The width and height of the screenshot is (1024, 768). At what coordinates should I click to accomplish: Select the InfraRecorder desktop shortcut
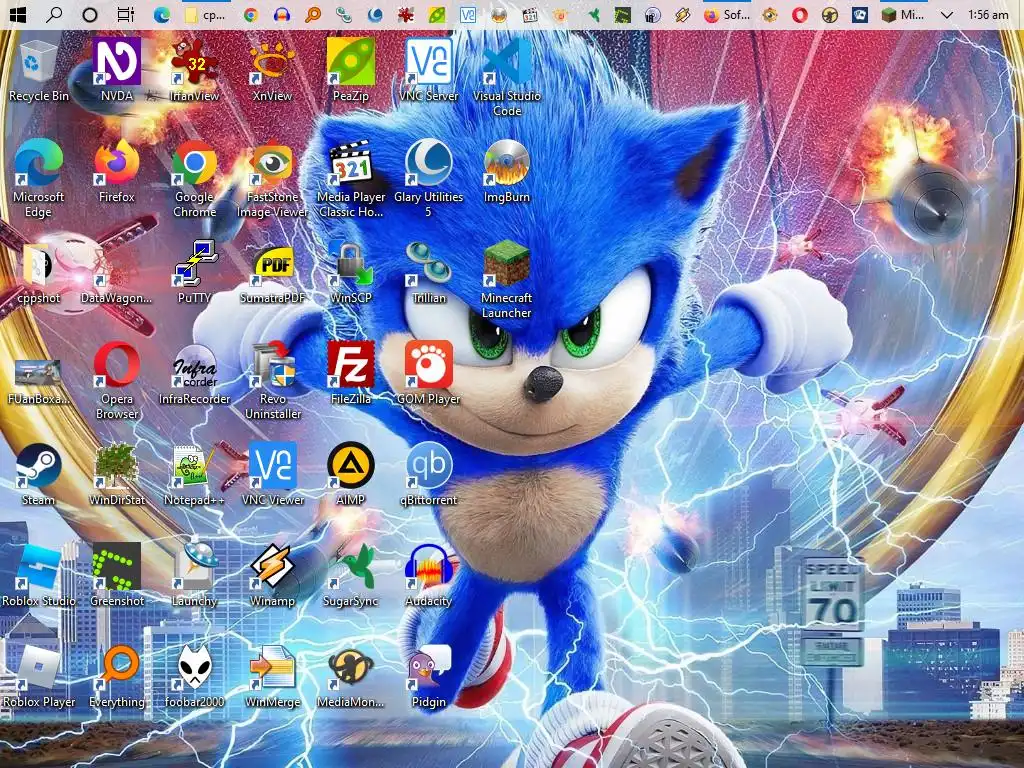(x=195, y=374)
